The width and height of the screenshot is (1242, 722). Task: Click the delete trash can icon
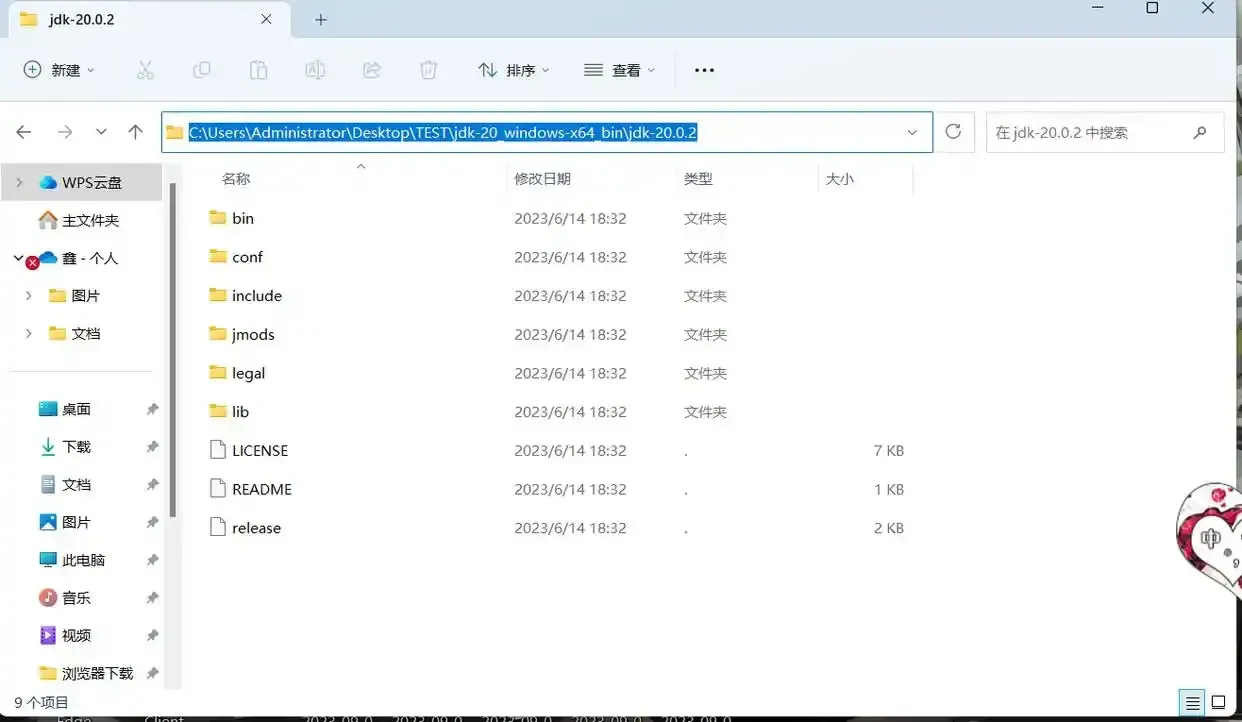[x=428, y=70]
